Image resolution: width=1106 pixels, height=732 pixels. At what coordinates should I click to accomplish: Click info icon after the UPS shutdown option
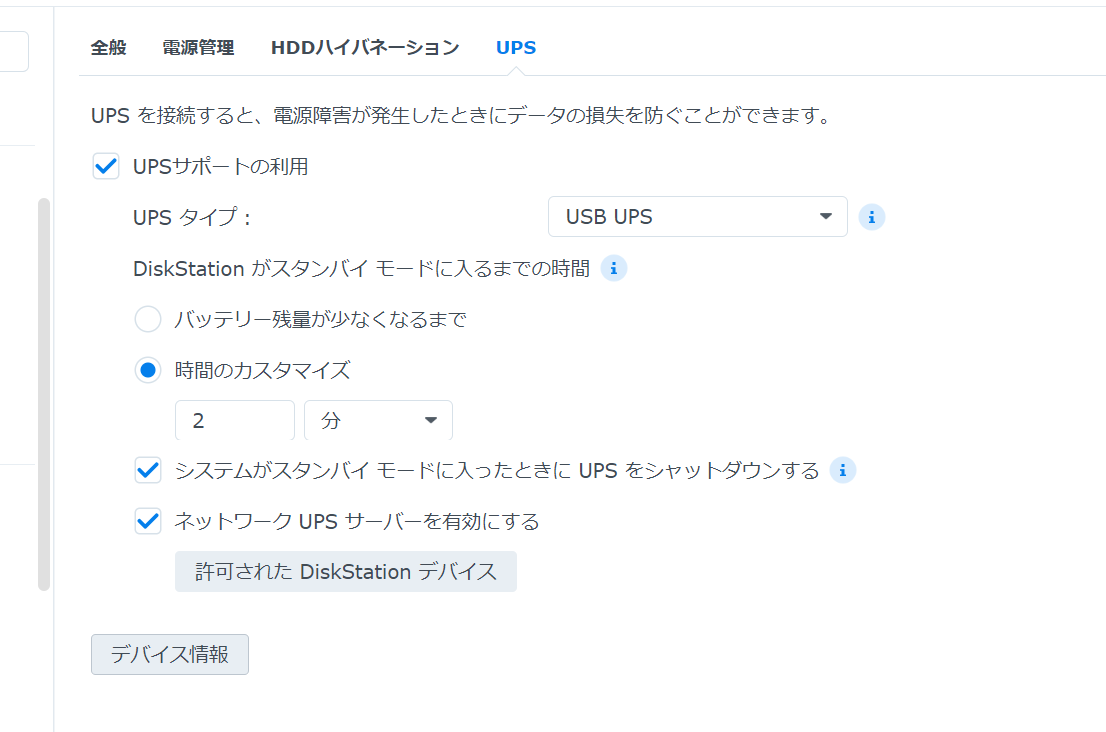[x=843, y=470]
